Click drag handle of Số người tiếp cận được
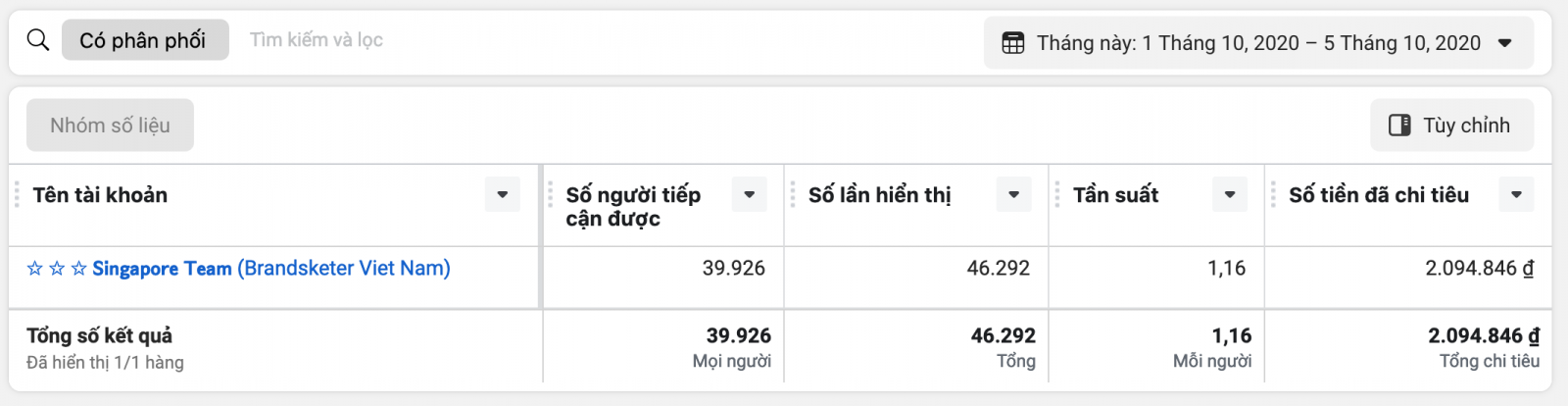This screenshot has height=406, width=1568. point(550,194)
